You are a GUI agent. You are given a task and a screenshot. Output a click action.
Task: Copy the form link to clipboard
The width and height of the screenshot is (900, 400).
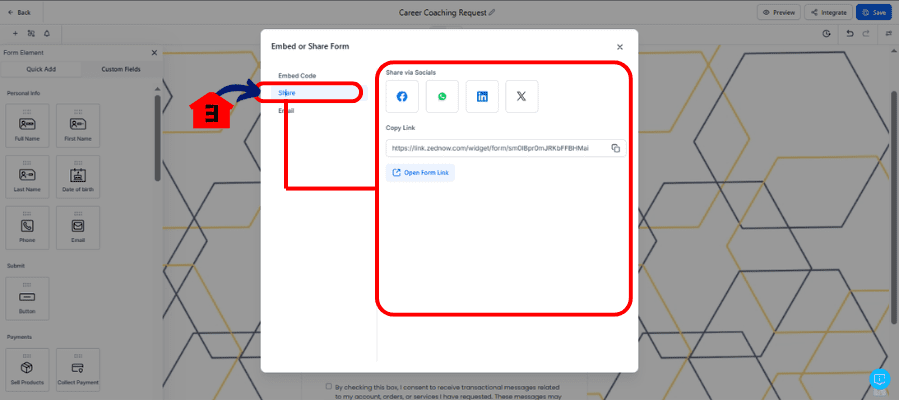pyautogui.click(x=615, y=148)
